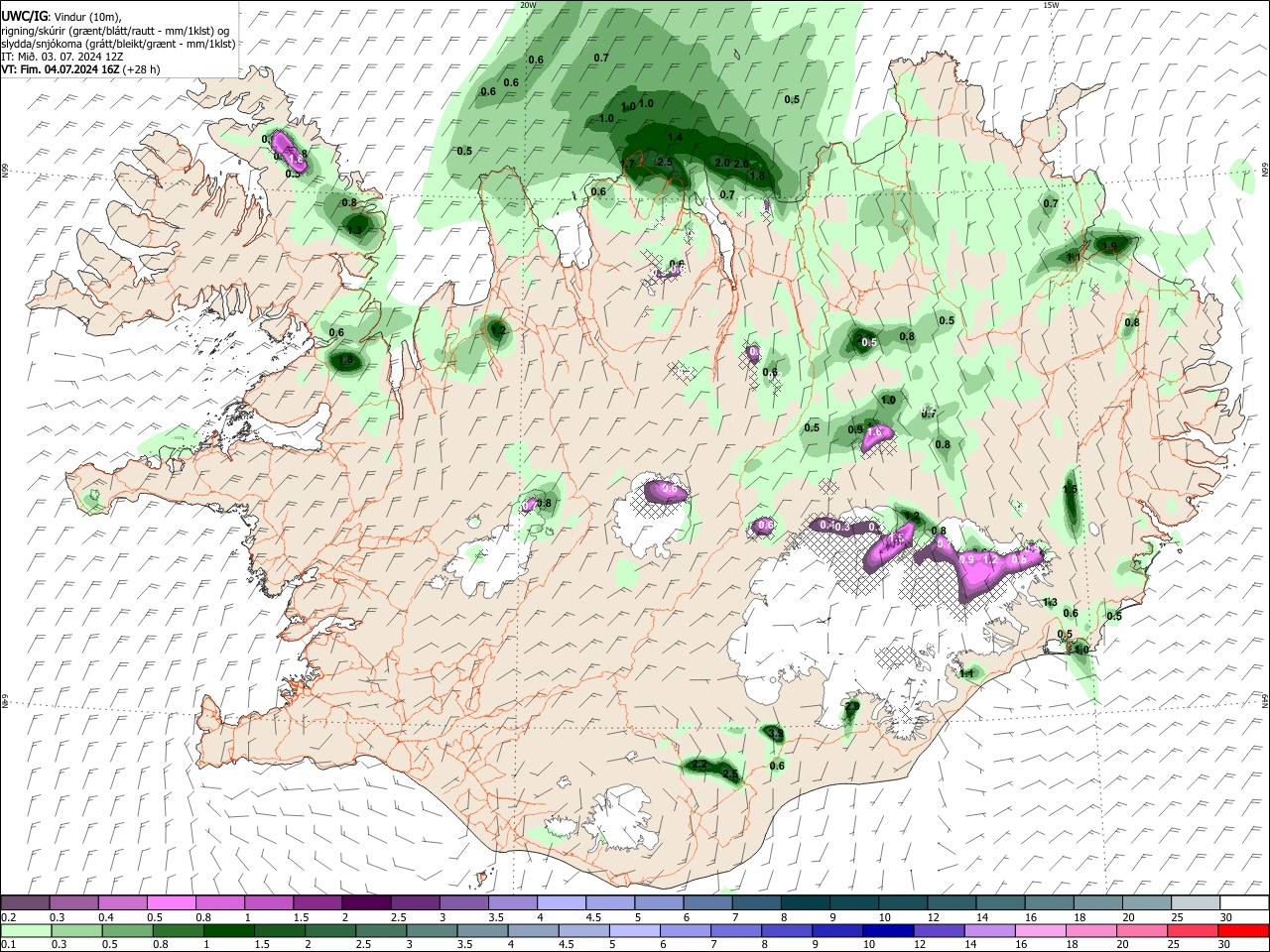Pick snow legend swatch between 1 and 1.5
Viewport: 1270px width, 952px height.
pyautogui.click(x=269, y=902)
